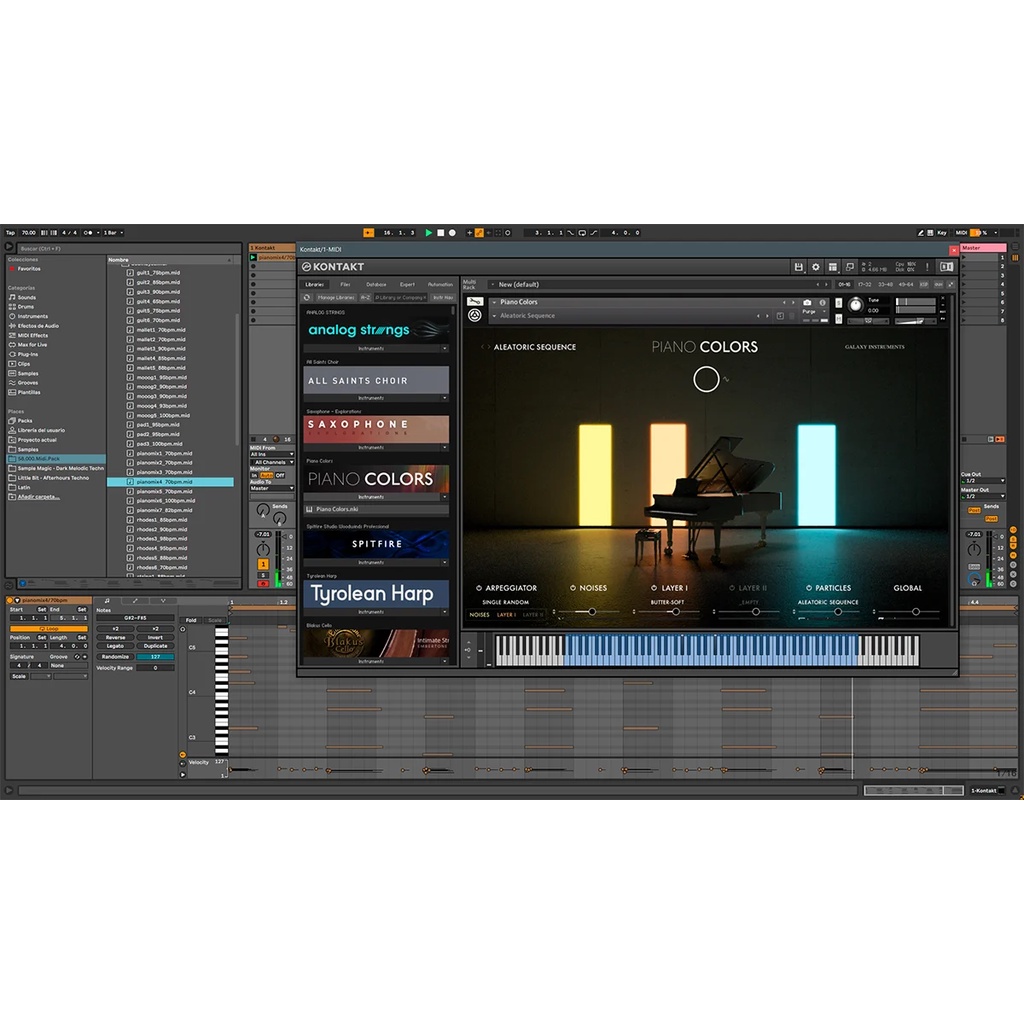Switch to Kontakt Automation tab
Viewport: 1024px width, 1024px height.
tap(440, 285)
